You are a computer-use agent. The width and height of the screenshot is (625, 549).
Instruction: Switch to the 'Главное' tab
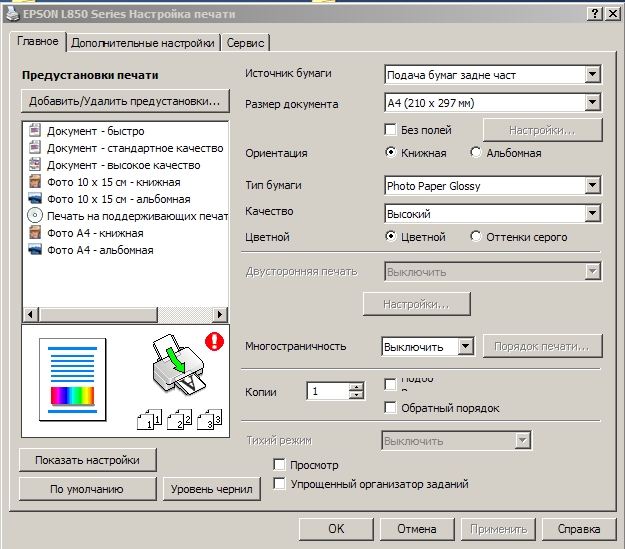37,41
